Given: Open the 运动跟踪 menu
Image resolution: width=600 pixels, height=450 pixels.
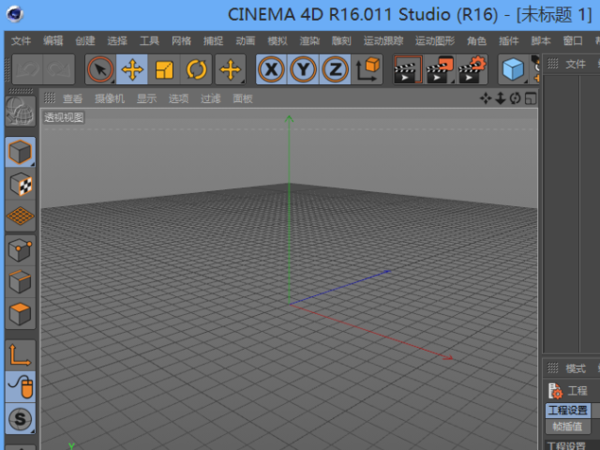Looking at the screenshot, I should (384, 41).
